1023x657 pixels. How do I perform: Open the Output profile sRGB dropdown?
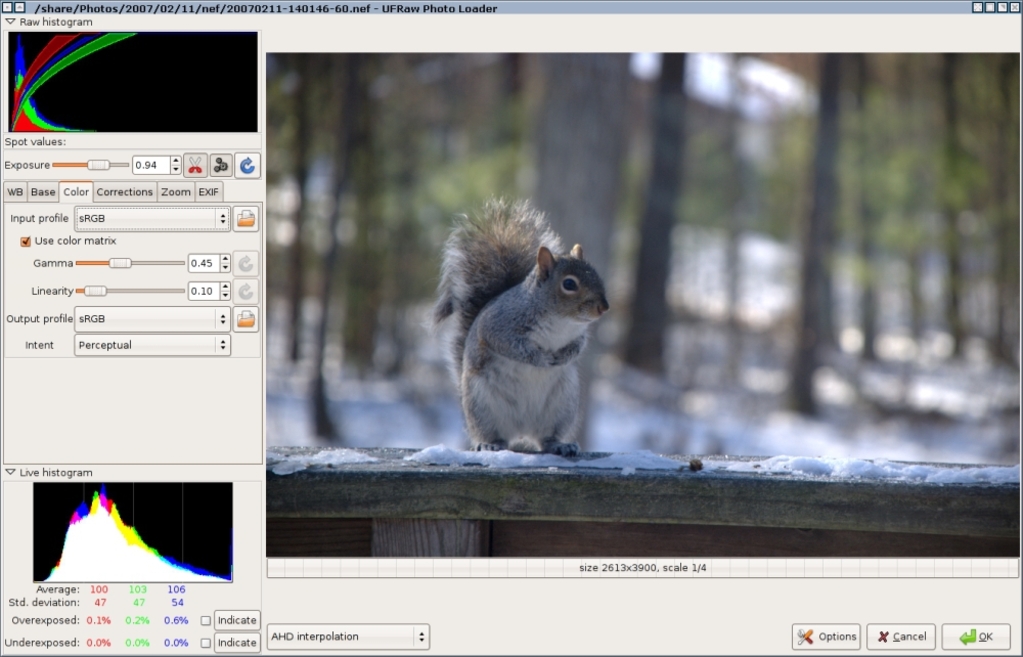click(152, 319)
